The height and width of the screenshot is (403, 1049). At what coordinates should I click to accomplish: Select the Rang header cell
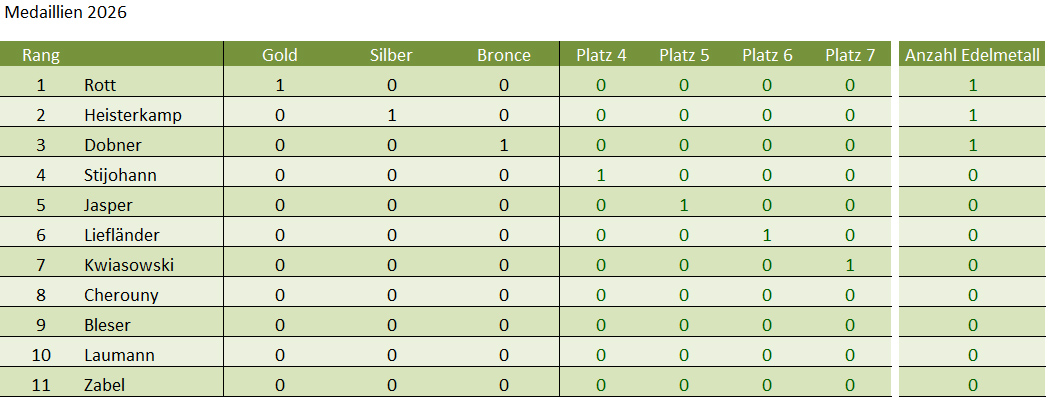coord(41,55)
